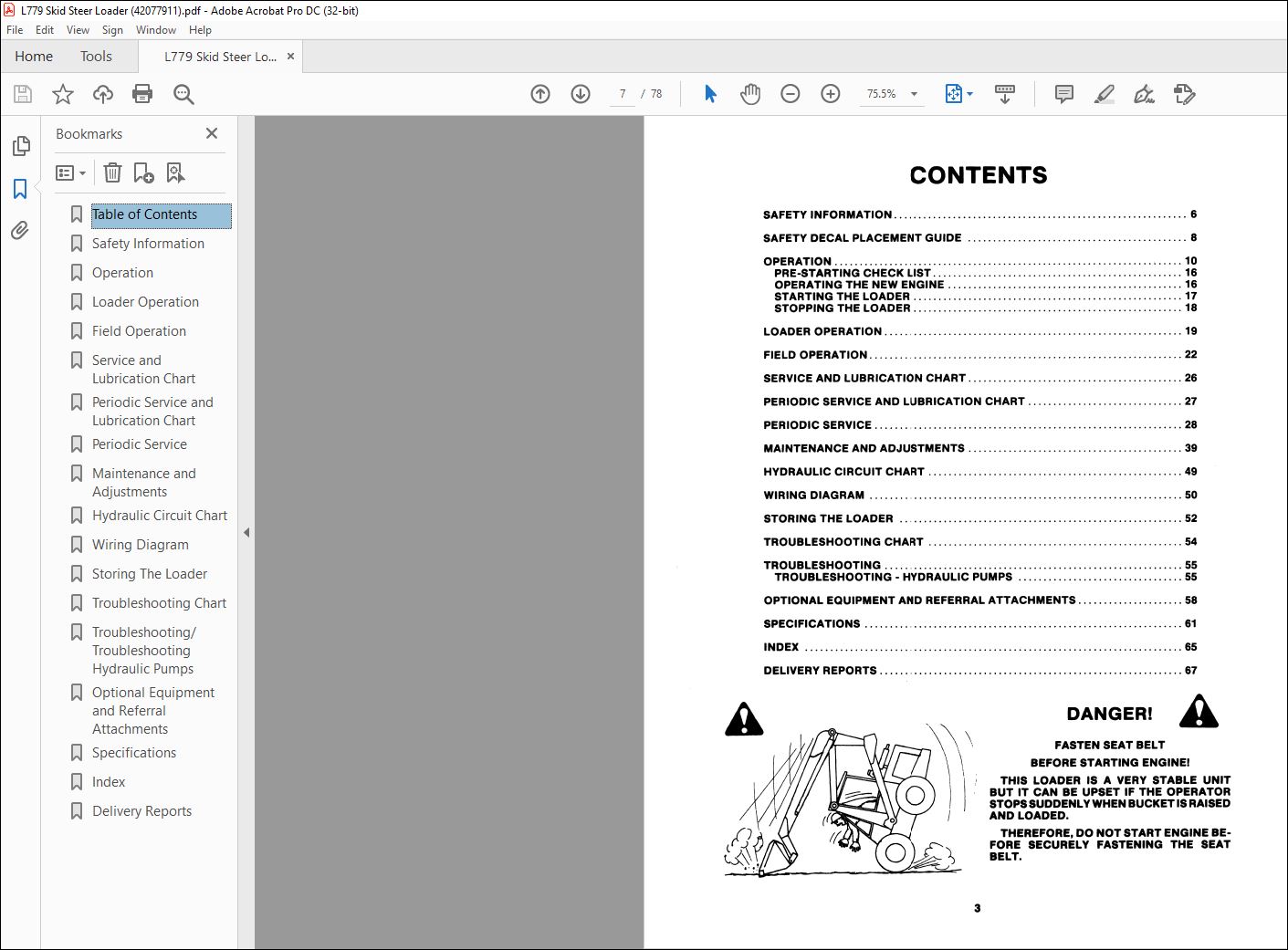
Task: Click WIRING DIAGRAM contents entry on page
Action: [x=813, y=496]
